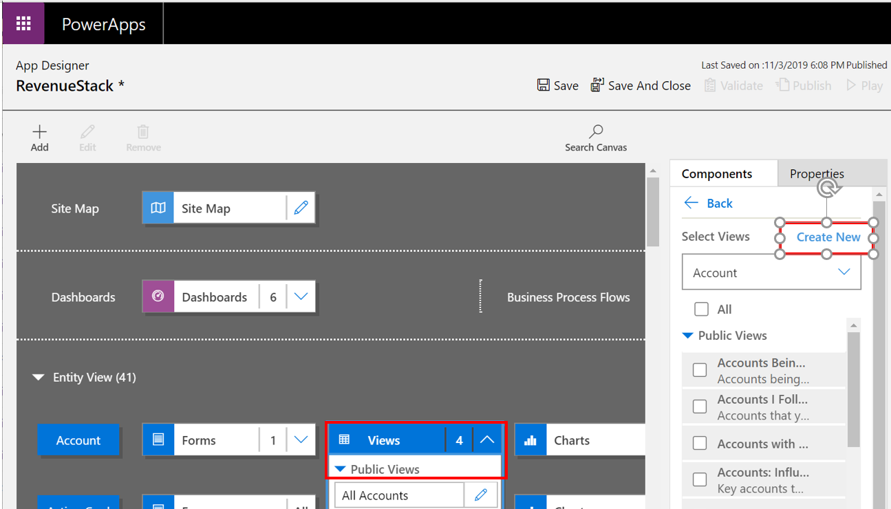Check the All views checkbox

pos(701,309)
